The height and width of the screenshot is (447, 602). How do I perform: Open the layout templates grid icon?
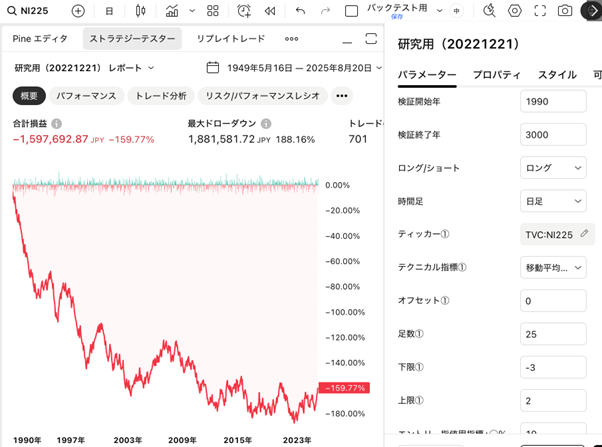(212, 11)
